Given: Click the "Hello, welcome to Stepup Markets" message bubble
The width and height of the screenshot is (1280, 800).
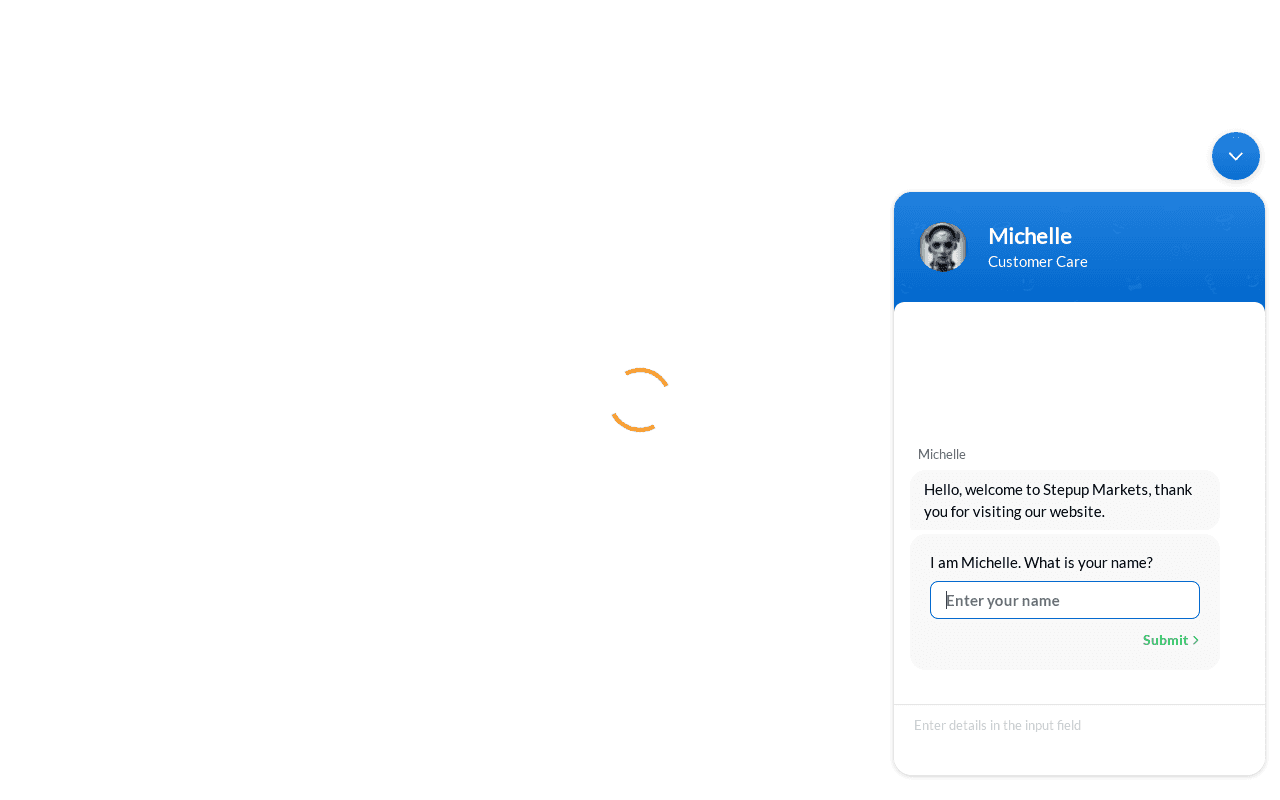Looking at the screenshot, I should 1065,500.
